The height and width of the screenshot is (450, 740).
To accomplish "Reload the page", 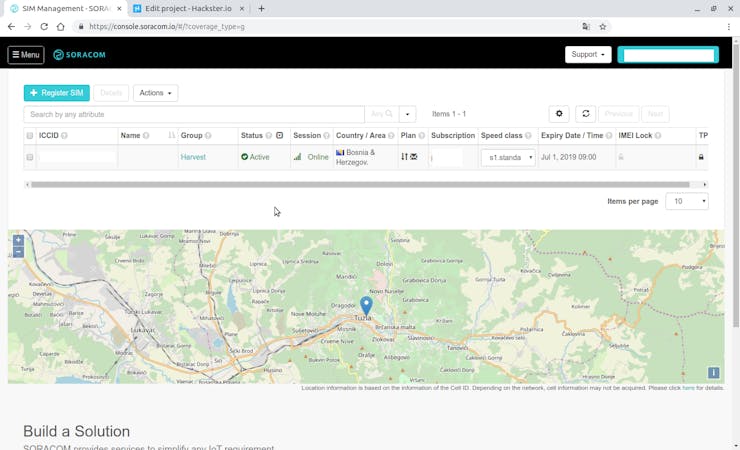I will tap(44, 26).
